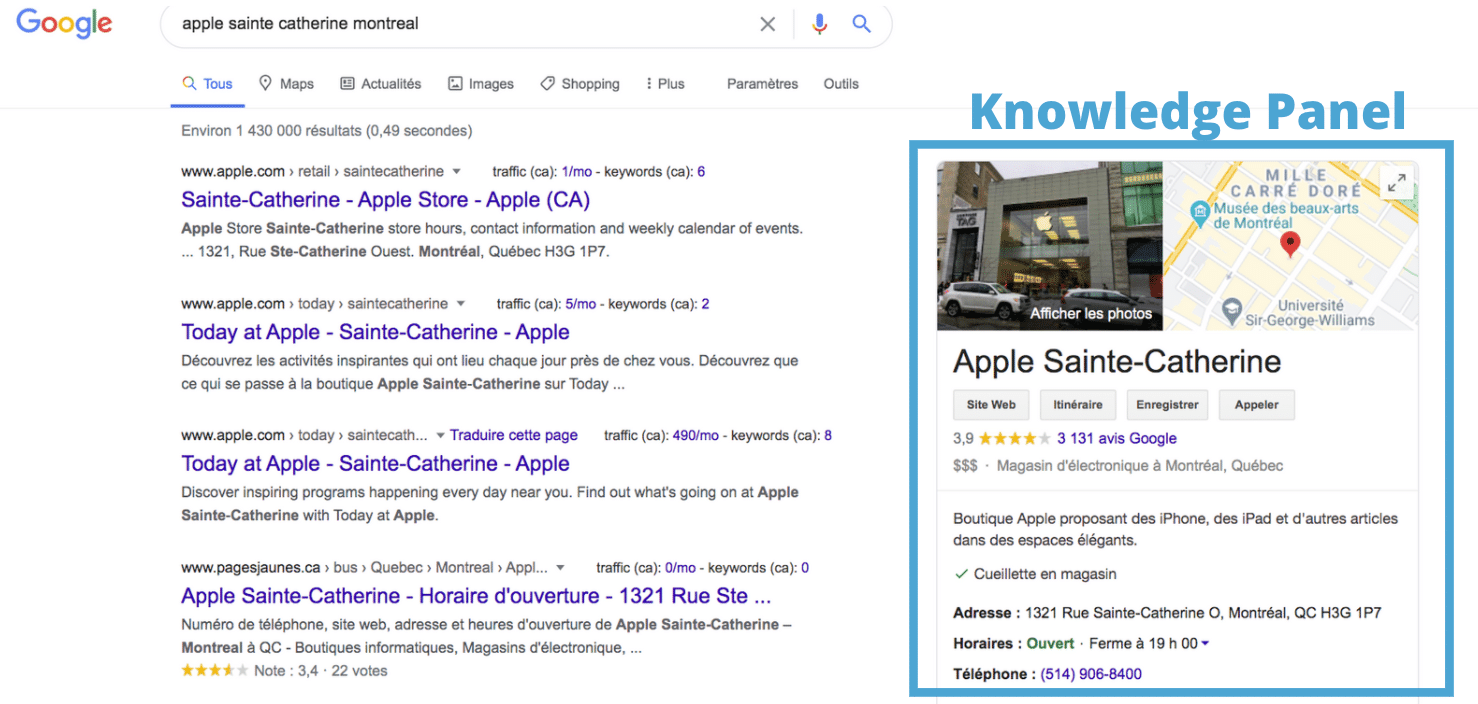Click the Google logo
This screenshot has height=704, width=1478.
pos(64,23)
